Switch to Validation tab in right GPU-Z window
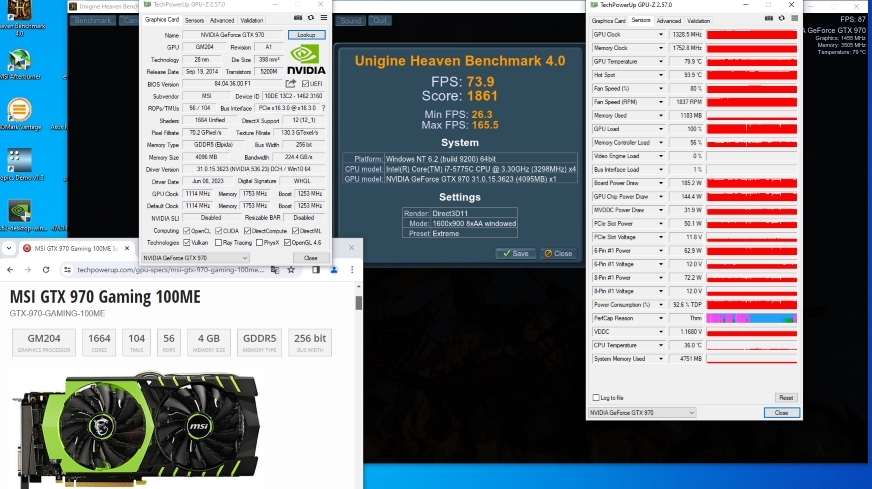This screenshot has height=489, width=872. (698, 21)
